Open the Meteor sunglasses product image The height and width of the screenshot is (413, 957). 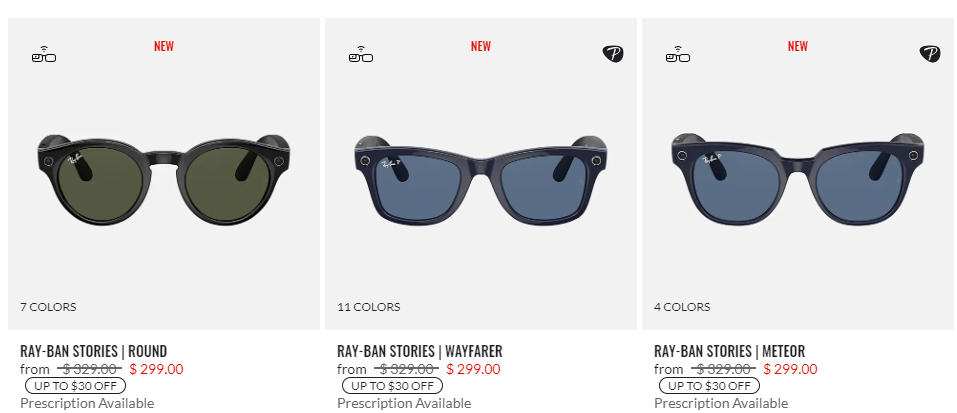click(x=797, y=179)
